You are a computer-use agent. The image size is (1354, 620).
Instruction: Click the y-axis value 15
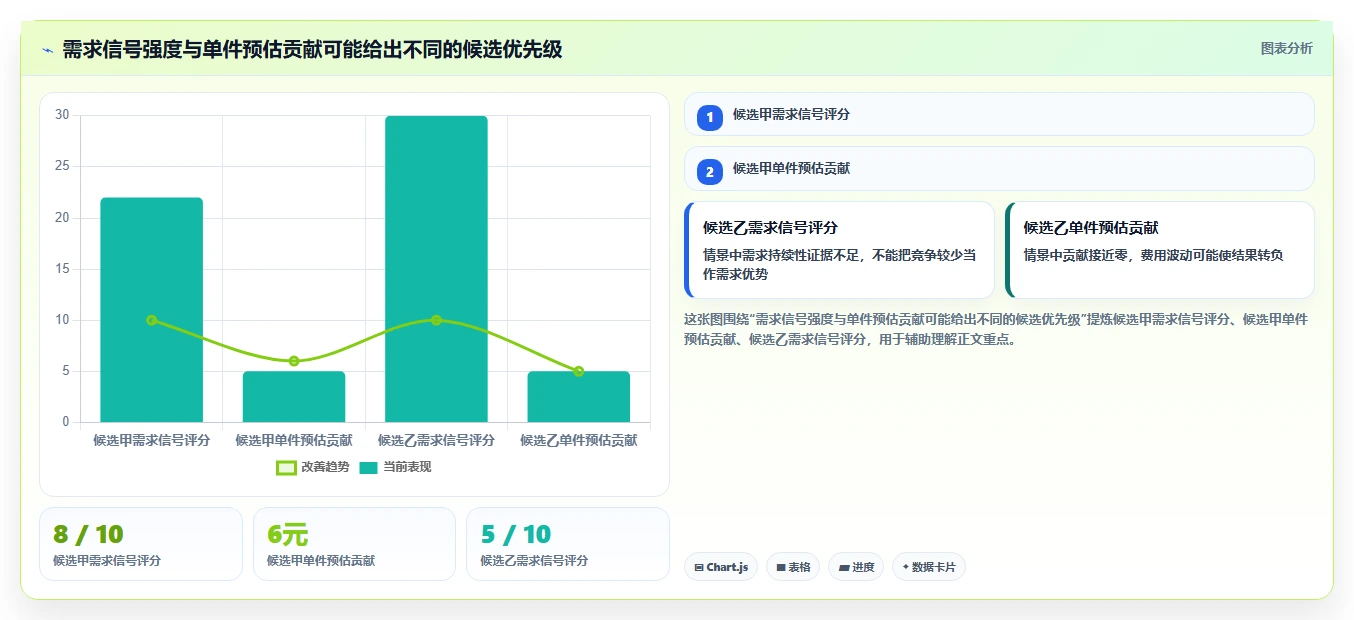click(x=62, y=269)
